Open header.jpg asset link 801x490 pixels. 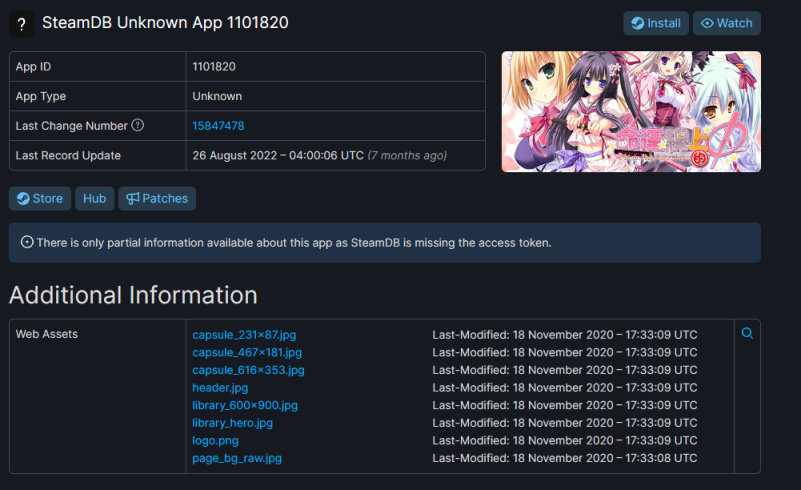[220, 388]
